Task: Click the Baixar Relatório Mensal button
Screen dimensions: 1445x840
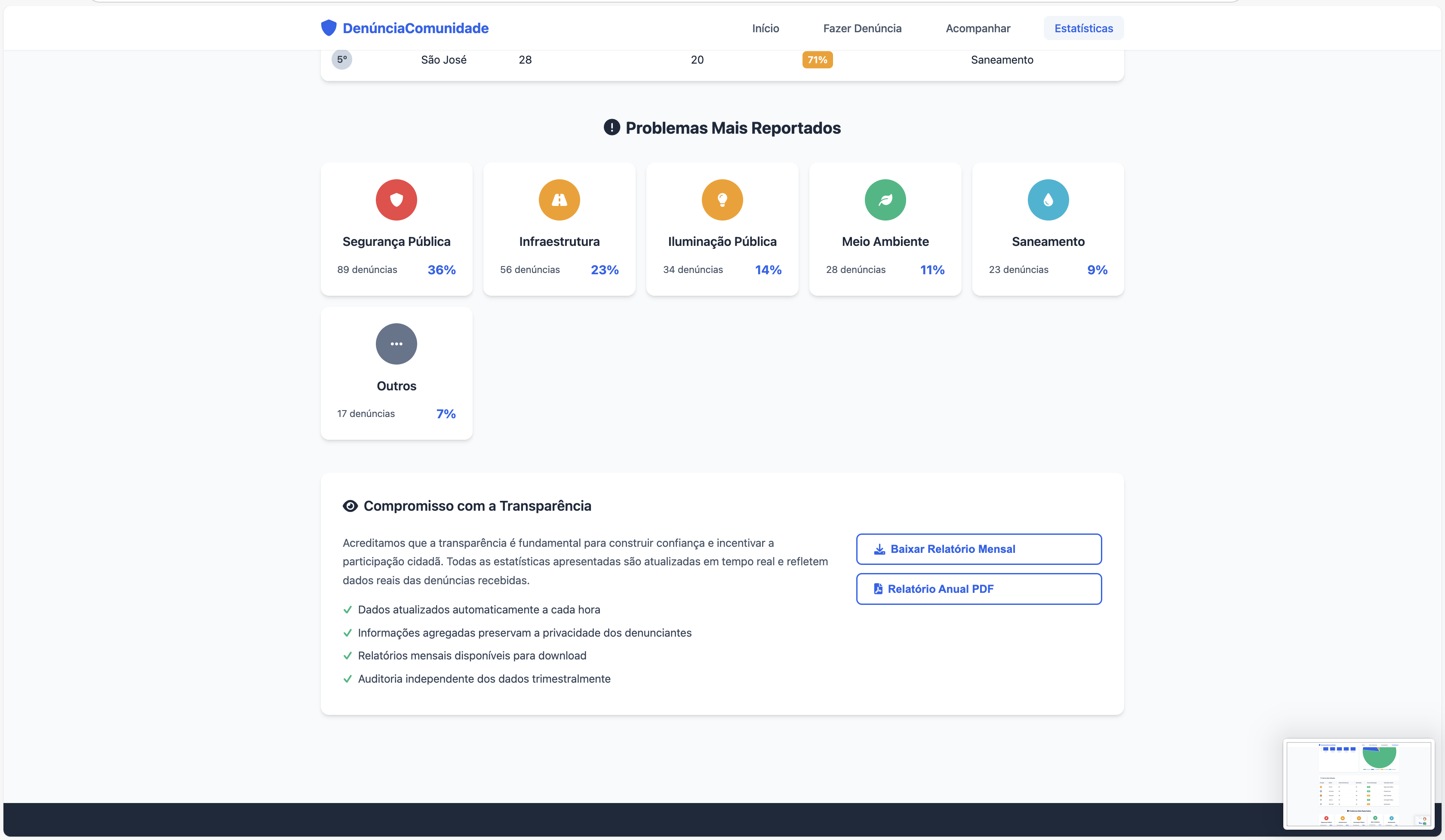Action: [x=979, y=549]
